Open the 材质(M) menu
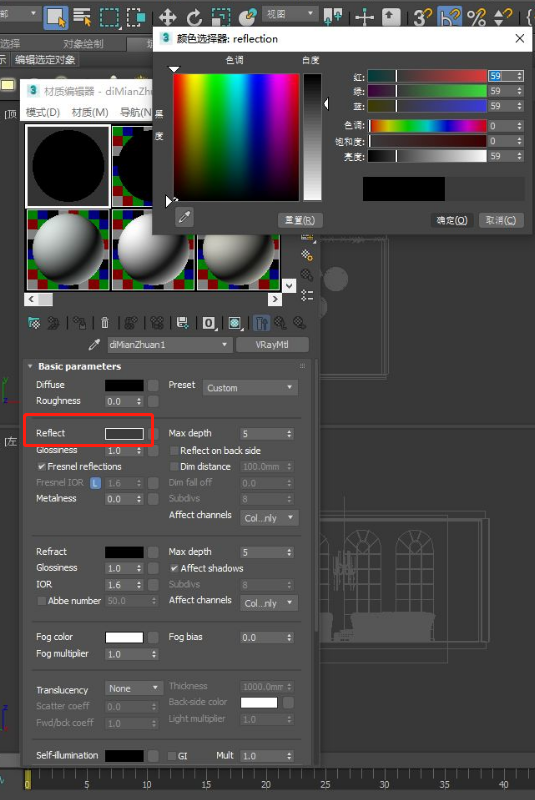The image size is (535, 800). (x=90, y=112)
